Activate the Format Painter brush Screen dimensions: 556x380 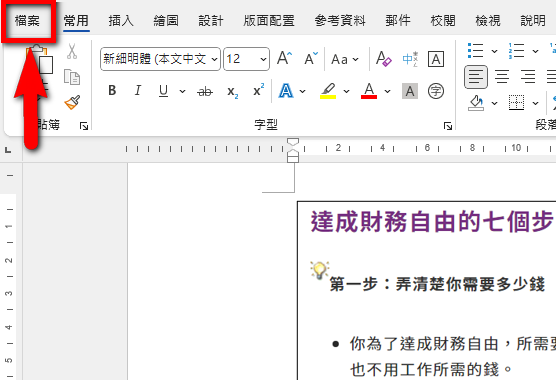pyautogui.click(x=72, y=102)
